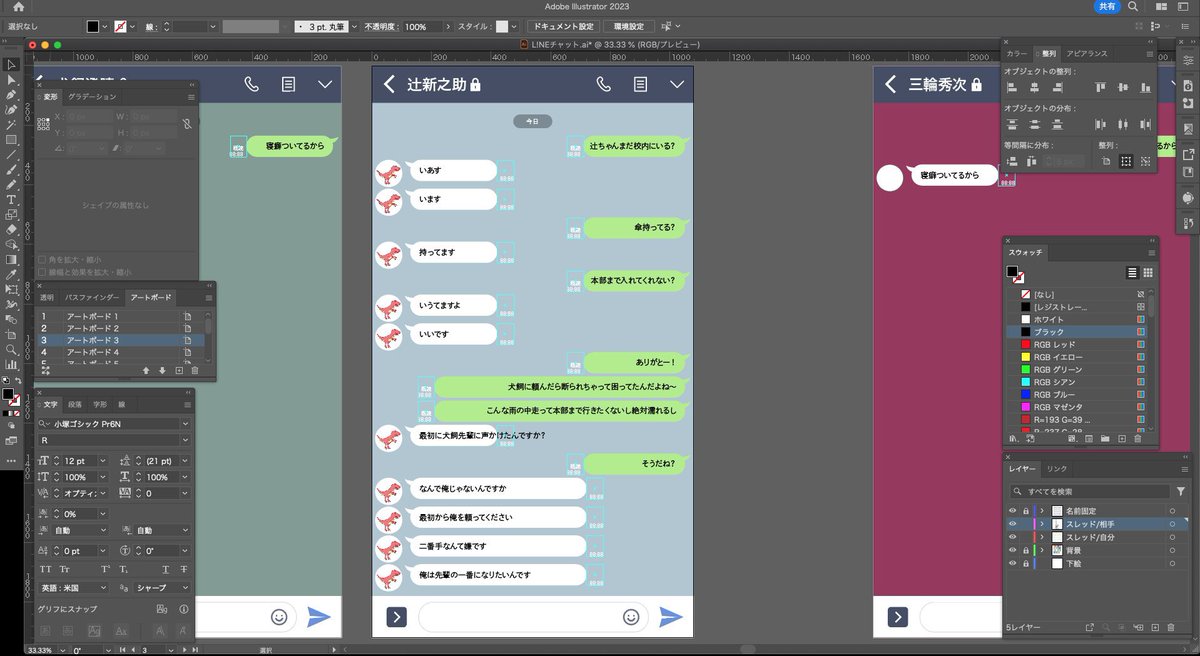1200x656 pixels.
Task: Expand the 名前固定 layer
Action: click(x=1042, y=510)
